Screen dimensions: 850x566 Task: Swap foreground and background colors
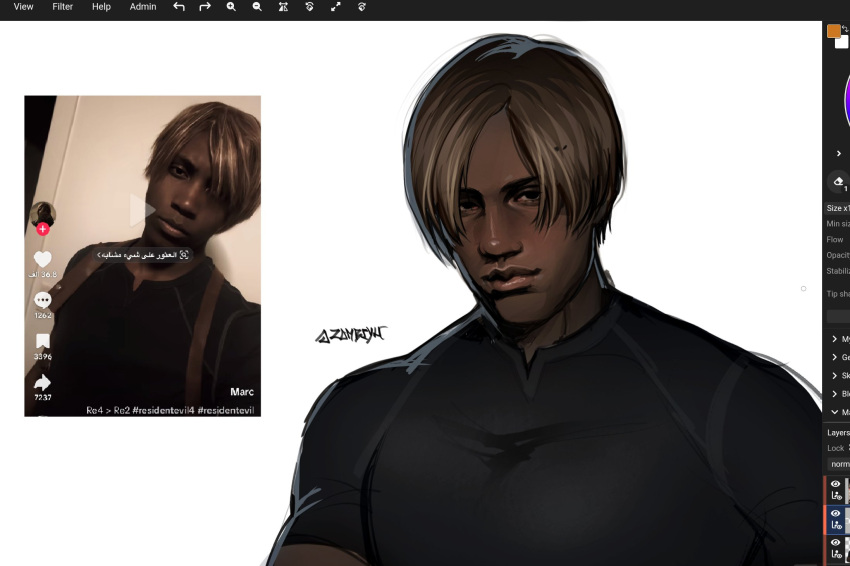click(845, 28)
